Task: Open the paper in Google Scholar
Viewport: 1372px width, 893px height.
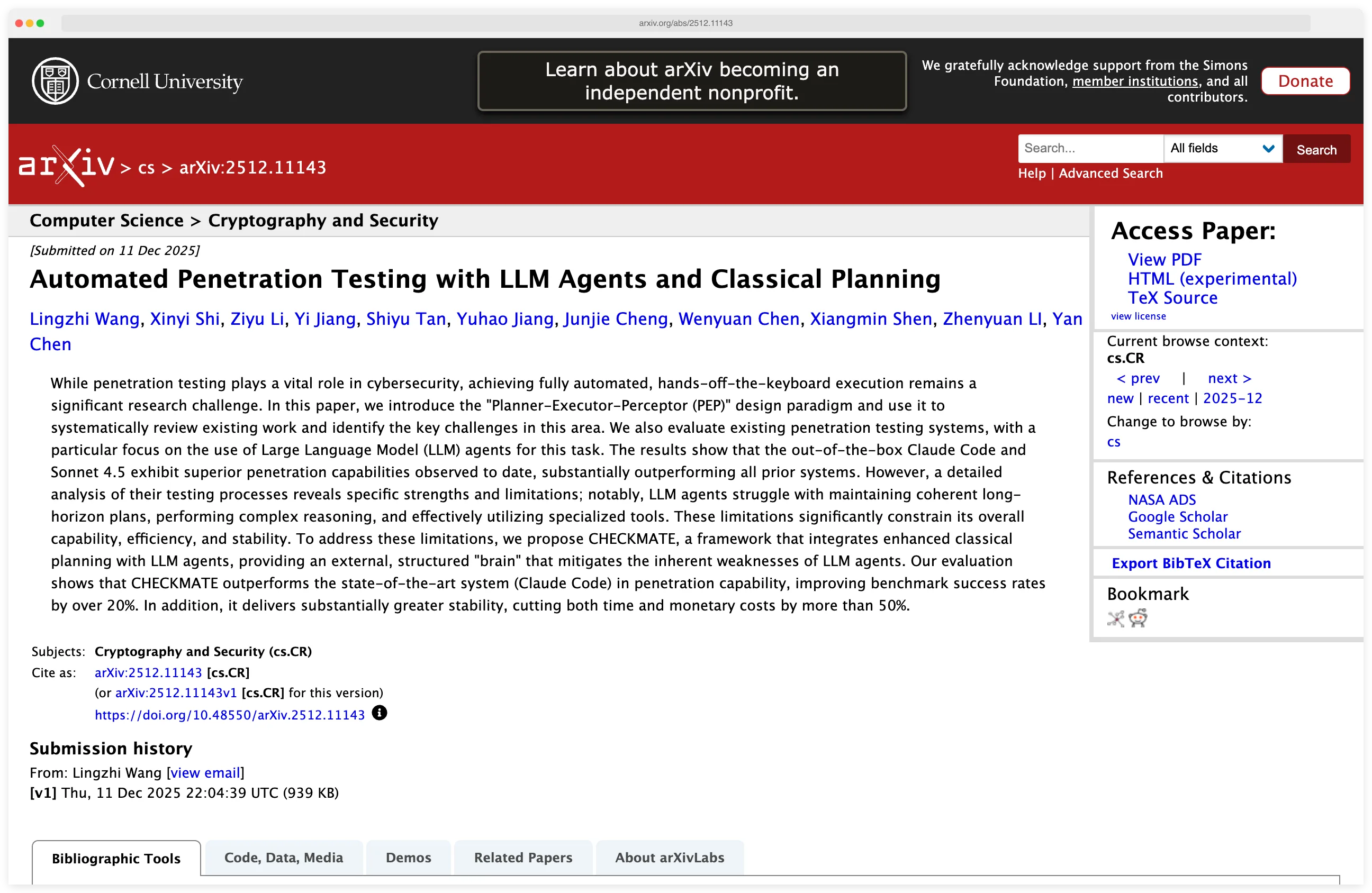Action: (1178, 517)
